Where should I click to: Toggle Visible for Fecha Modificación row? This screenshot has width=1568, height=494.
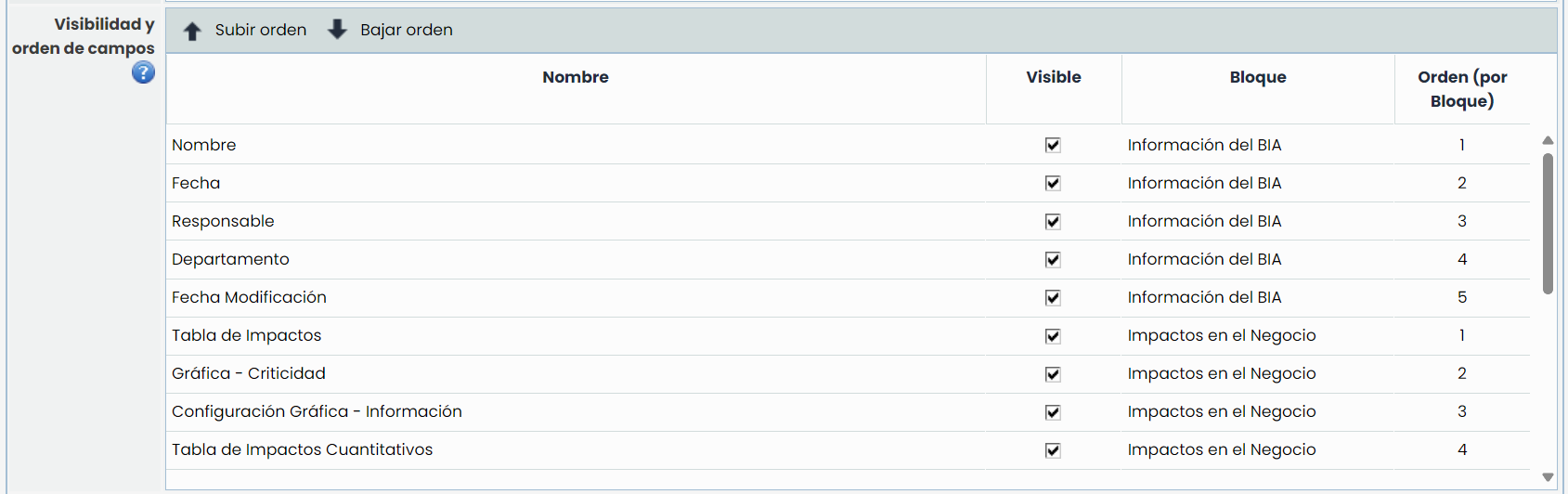point(1053,297)
